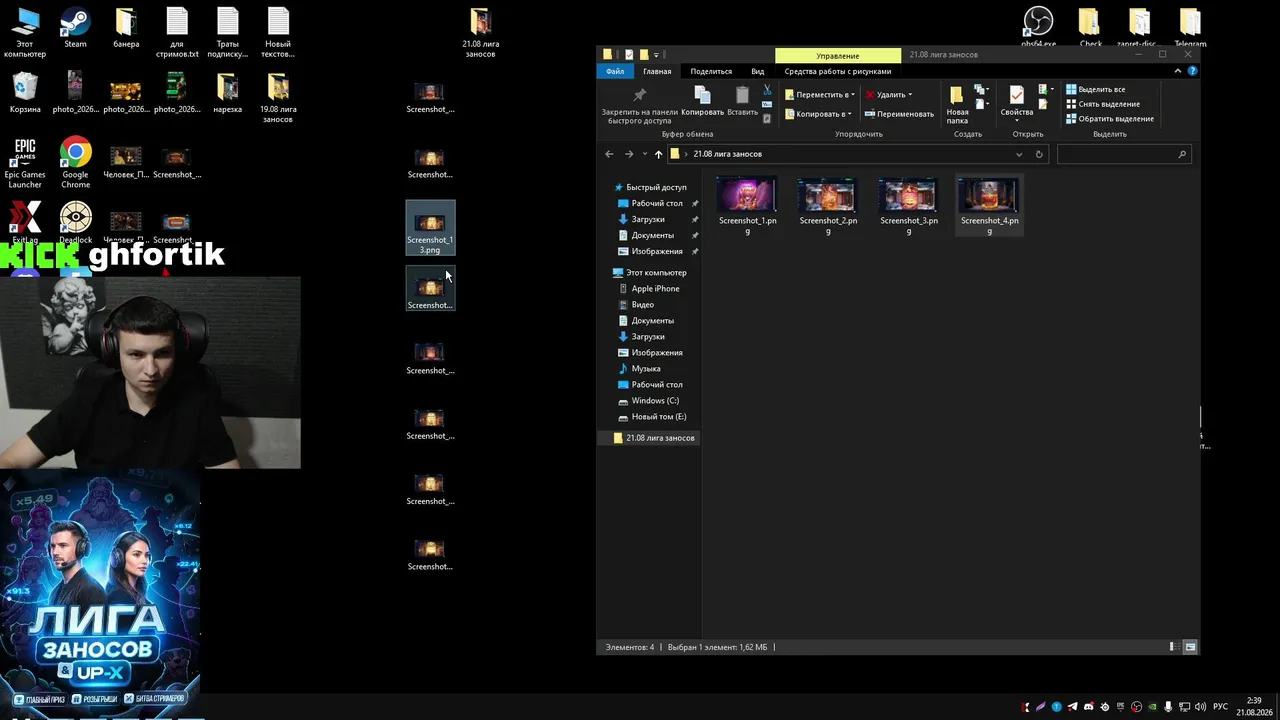Select the Screenshot_3.png thumbnail
1280x720 pixels.
[x=909, y=206]
